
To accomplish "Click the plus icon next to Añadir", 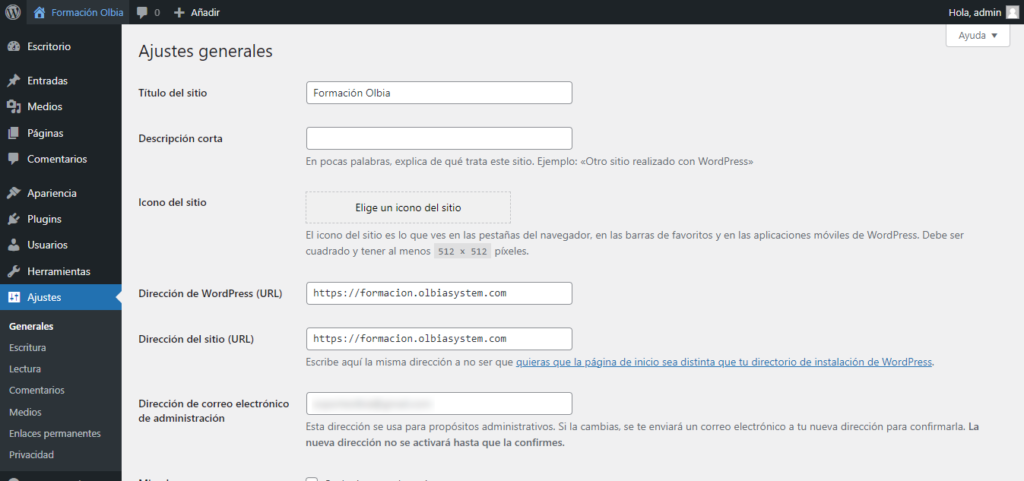I will click(x=180, y=12).
